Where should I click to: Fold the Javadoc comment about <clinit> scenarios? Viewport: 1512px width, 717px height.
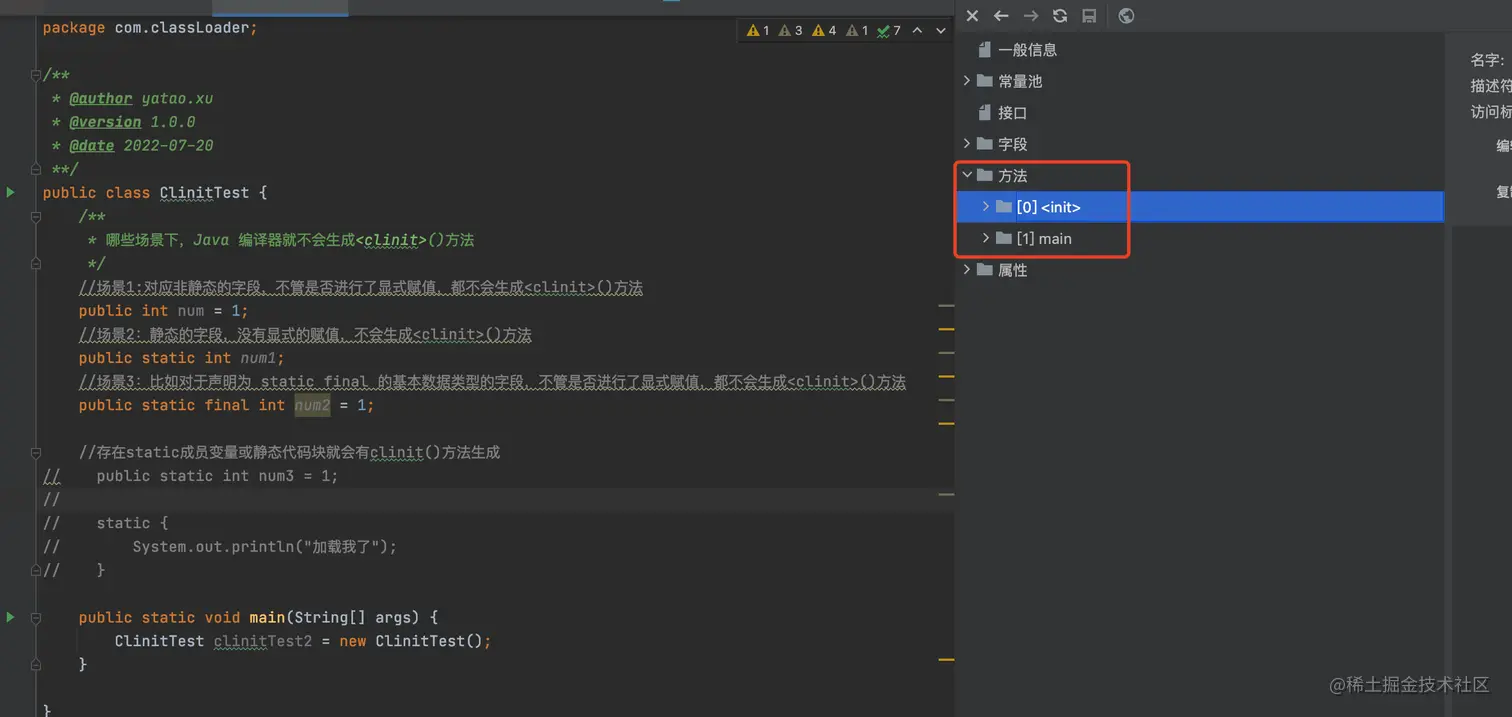click(x=34, y=216)
